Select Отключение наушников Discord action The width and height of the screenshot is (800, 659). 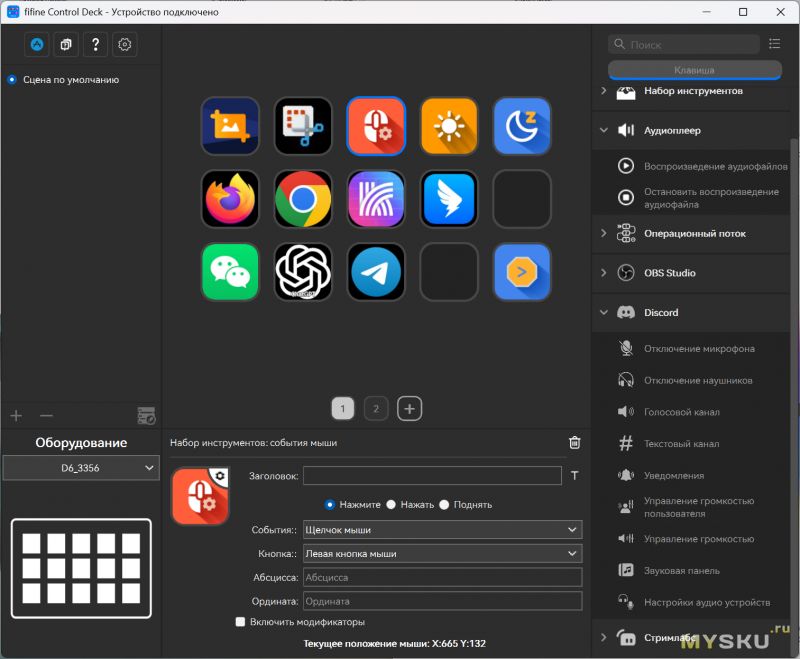click(692, 381)
